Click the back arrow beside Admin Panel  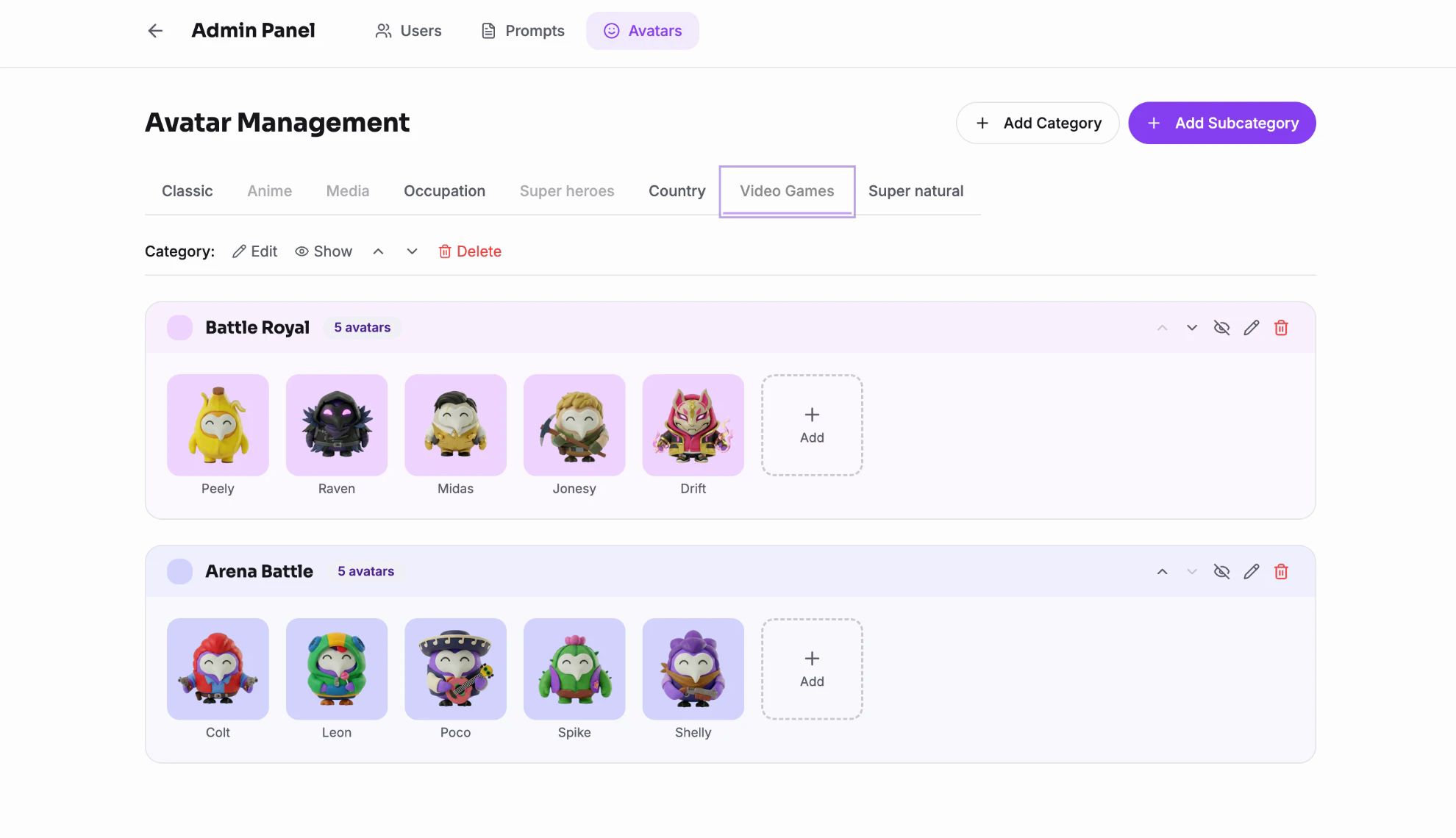[155, 31]
